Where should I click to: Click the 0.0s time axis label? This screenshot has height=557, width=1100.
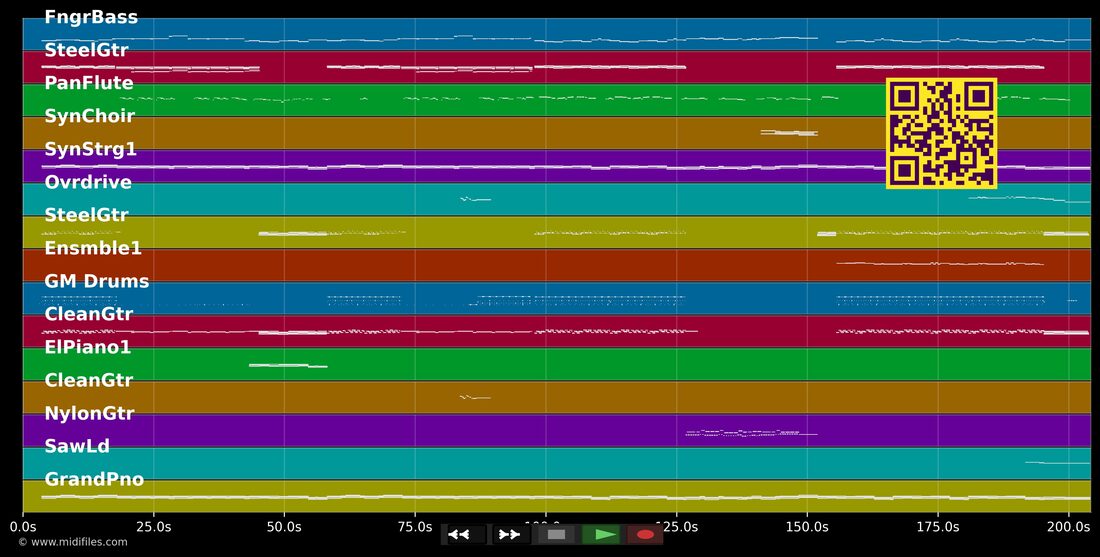(23, 525)
